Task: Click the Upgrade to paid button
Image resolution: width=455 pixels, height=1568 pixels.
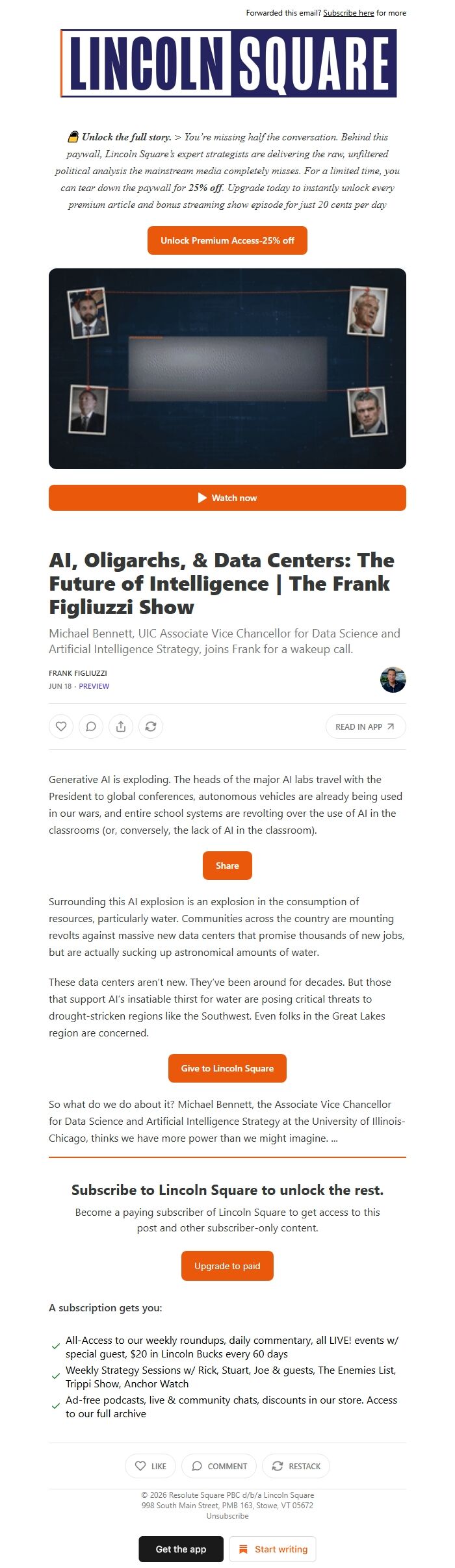Action: [x=227, y=1266]
